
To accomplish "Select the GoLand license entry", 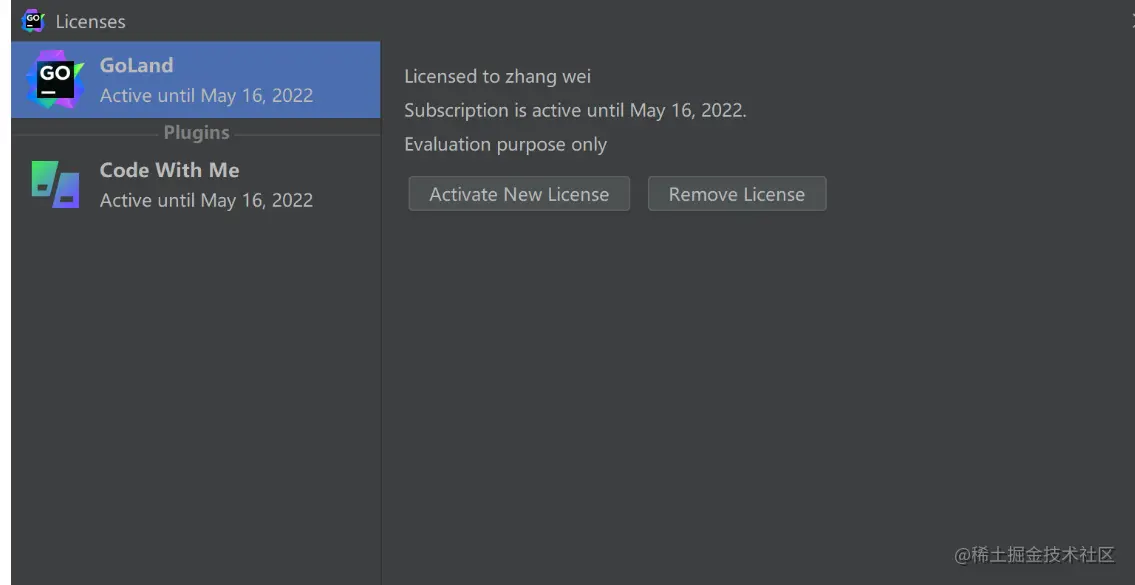I will pyautogui.click(x=195, y=80).
